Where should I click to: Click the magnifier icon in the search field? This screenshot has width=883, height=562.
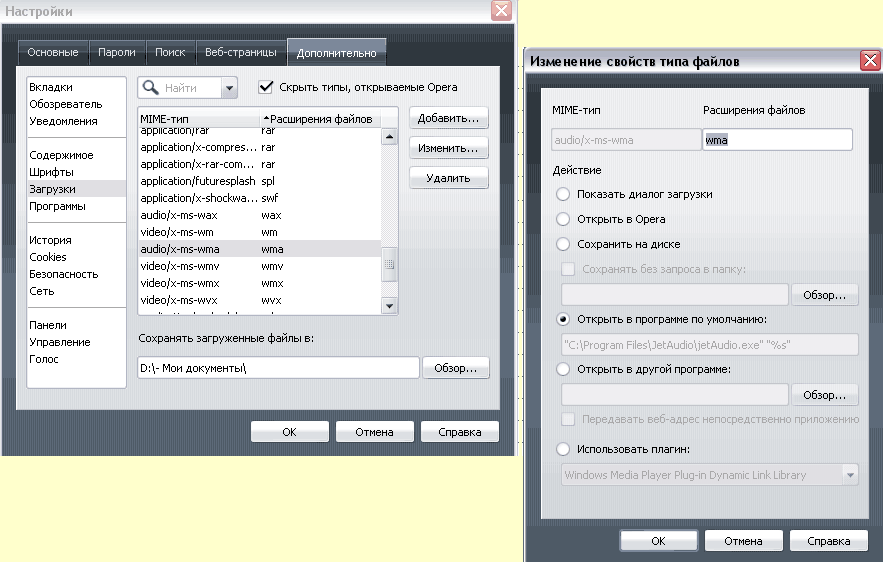[x=153, y=88]
